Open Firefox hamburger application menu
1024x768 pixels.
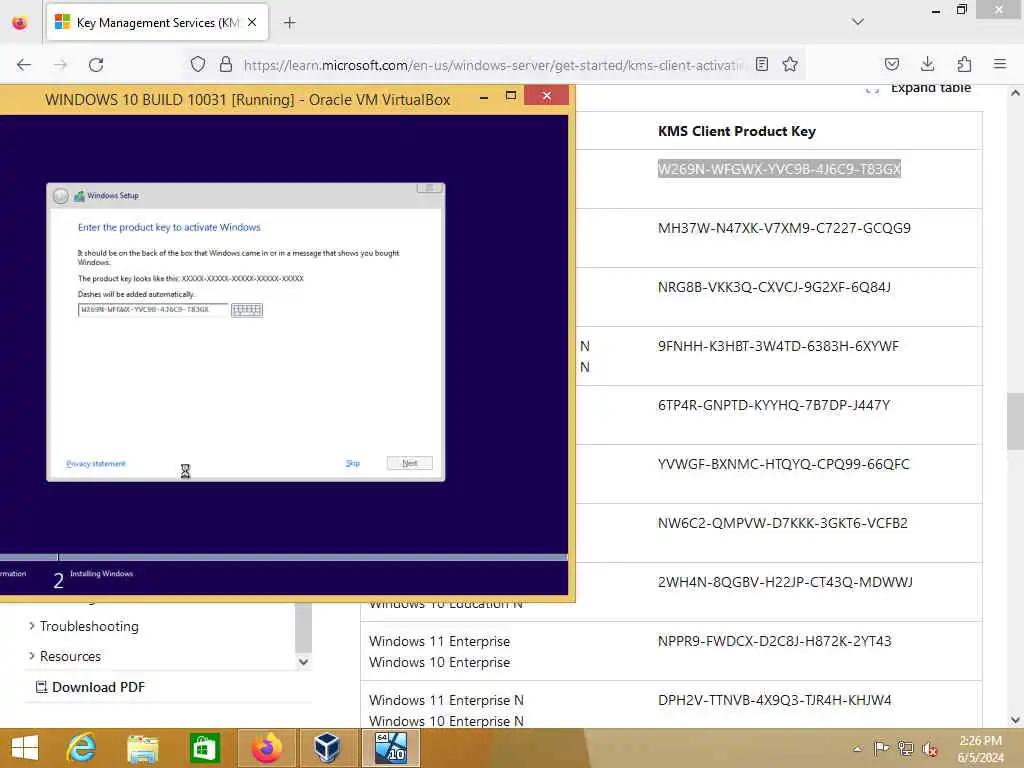pyautogui.click(x=1000, y=64)
